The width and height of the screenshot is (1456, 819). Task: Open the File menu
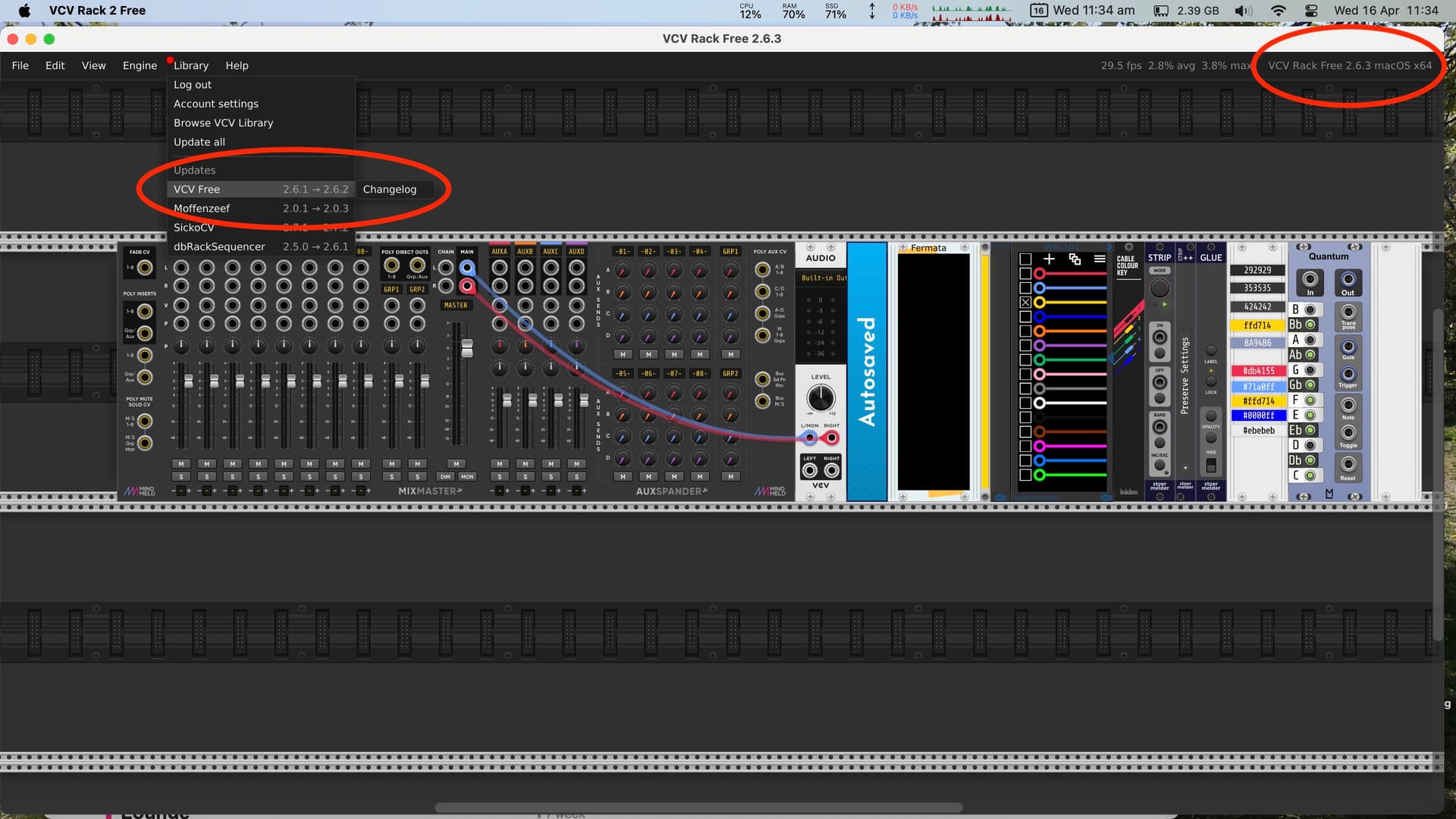click(x=20, y=65)
